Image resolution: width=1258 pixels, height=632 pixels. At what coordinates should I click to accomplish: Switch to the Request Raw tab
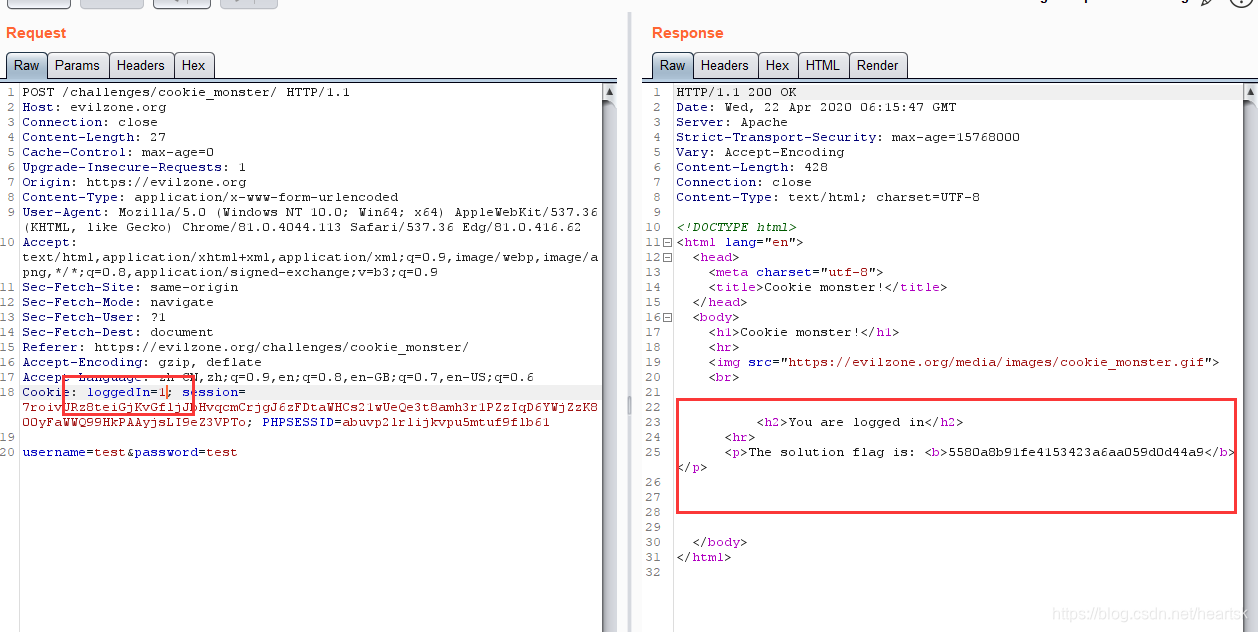[26, 66]
